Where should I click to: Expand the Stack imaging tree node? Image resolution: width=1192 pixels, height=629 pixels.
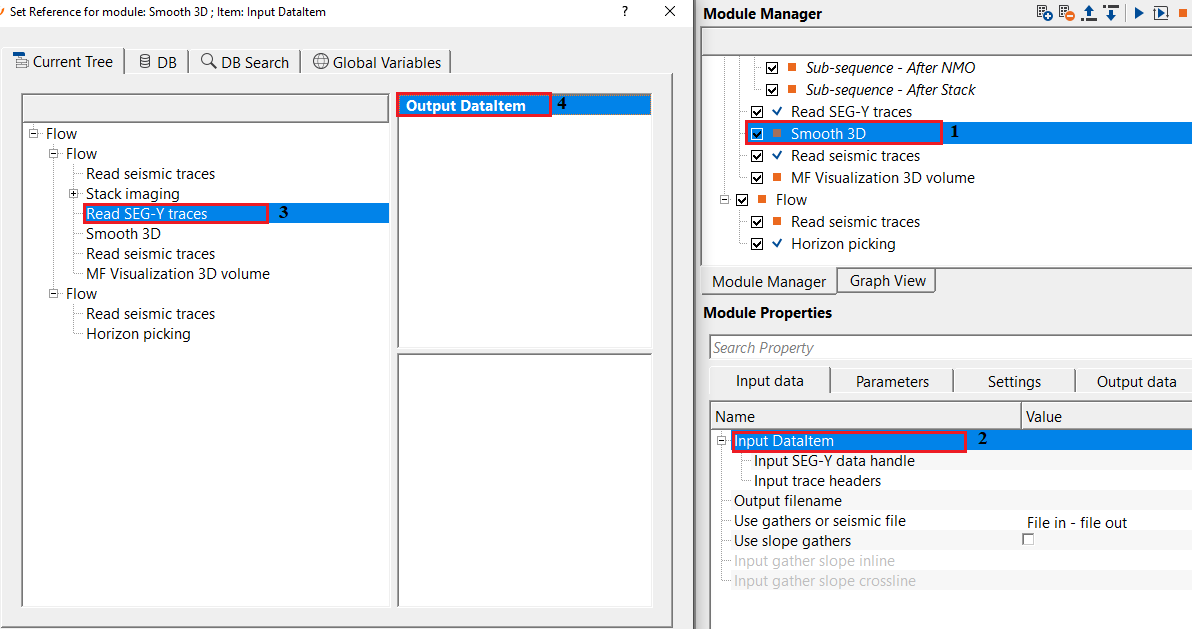74,193
